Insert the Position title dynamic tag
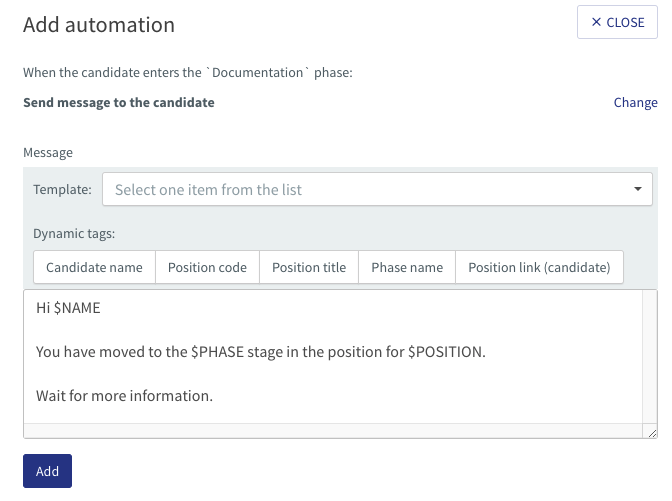Screen dimensions: 672x501 coord(309,267)
